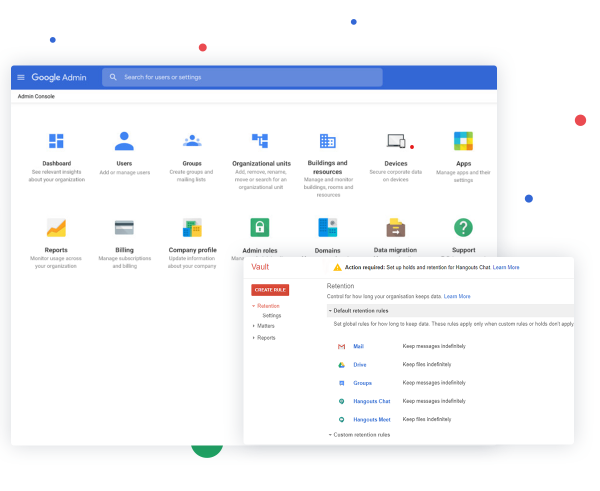Click the Groups icon in retention rules
This screenshot has width=600, height=491.
tap(342, 383)
